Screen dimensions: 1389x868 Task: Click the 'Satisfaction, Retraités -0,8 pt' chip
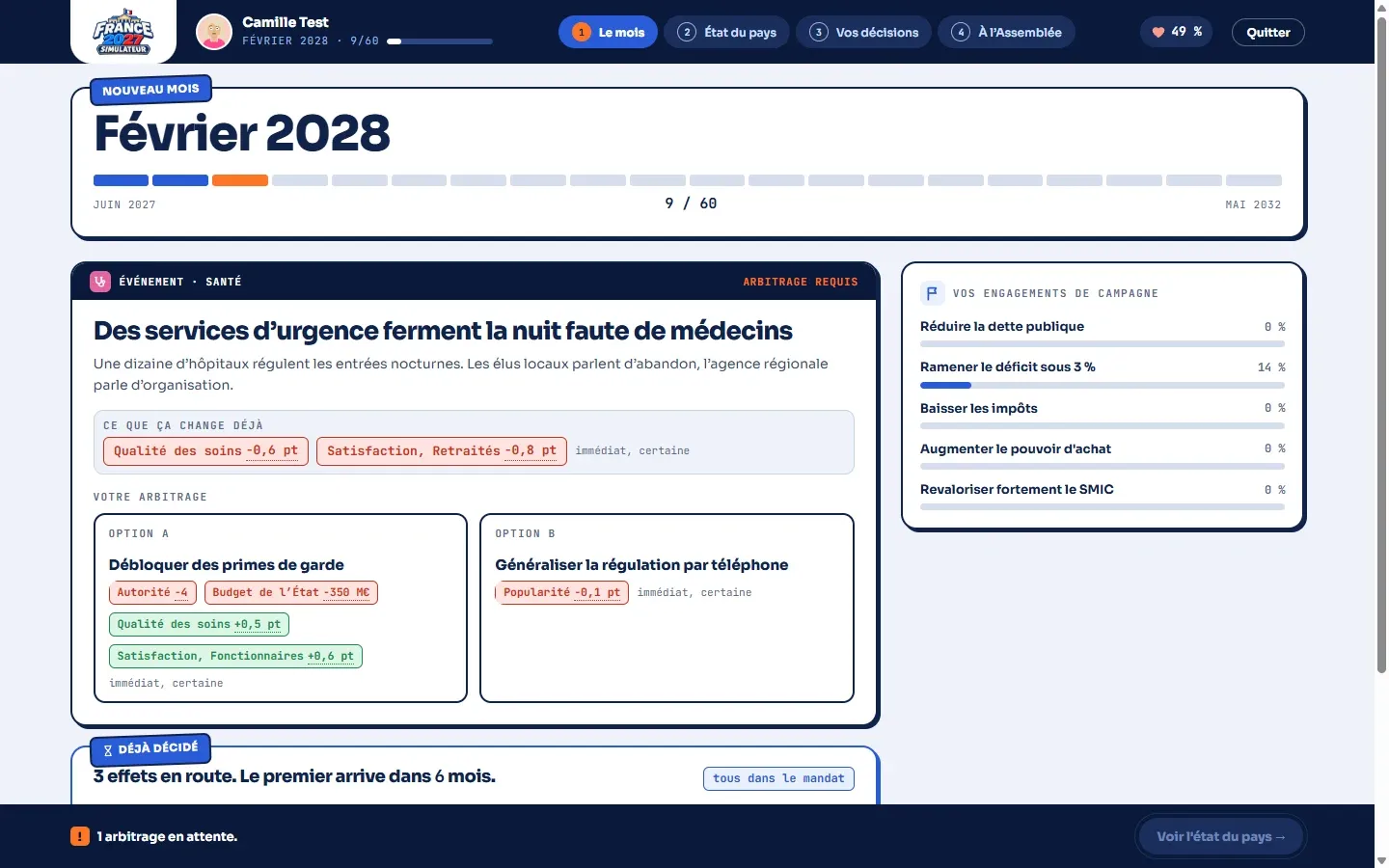point(442,451)
